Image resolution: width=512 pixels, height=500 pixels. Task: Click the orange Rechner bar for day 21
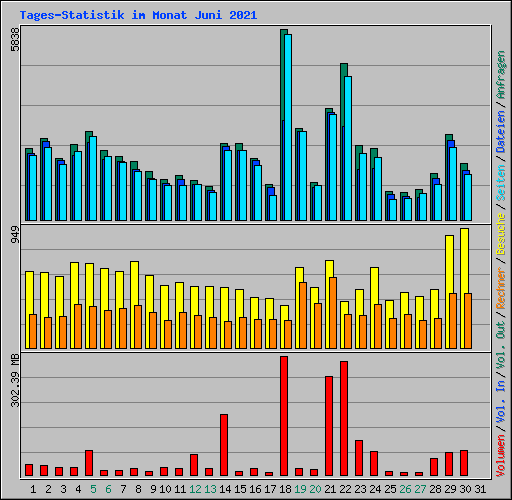tap(333, 313)
